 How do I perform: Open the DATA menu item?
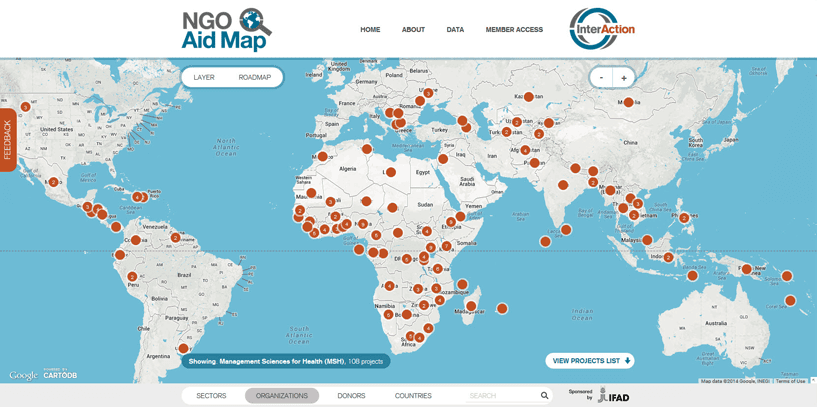tap(455, 30)
